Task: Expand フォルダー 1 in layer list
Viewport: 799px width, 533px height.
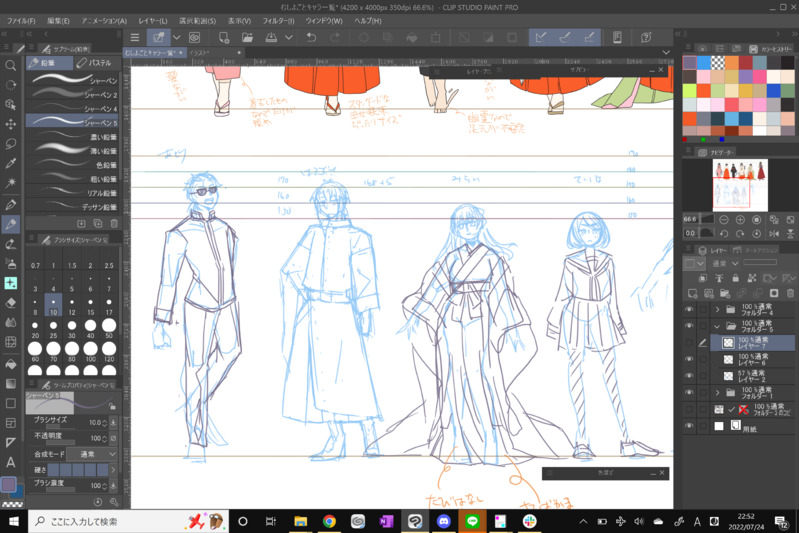Action: (717, 392)
